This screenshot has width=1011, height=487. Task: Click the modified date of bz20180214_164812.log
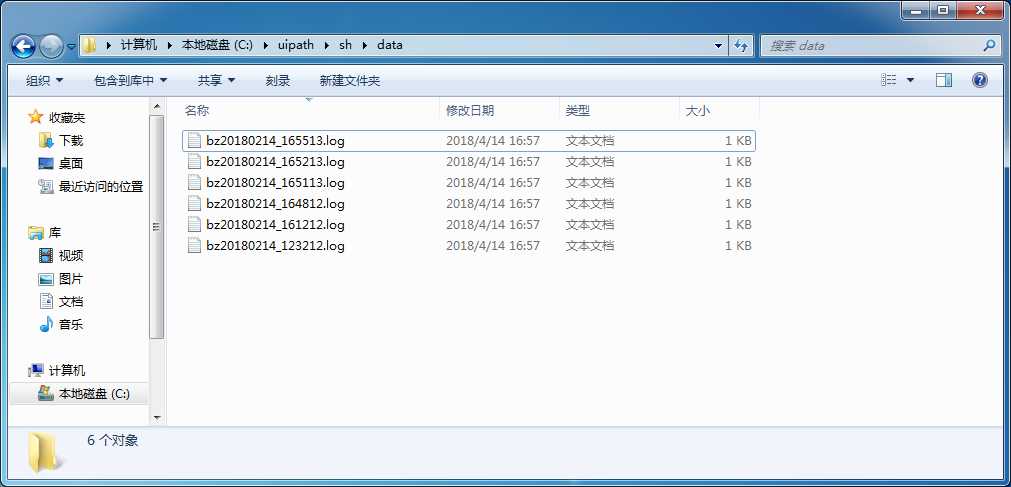[x=493, y=204]
